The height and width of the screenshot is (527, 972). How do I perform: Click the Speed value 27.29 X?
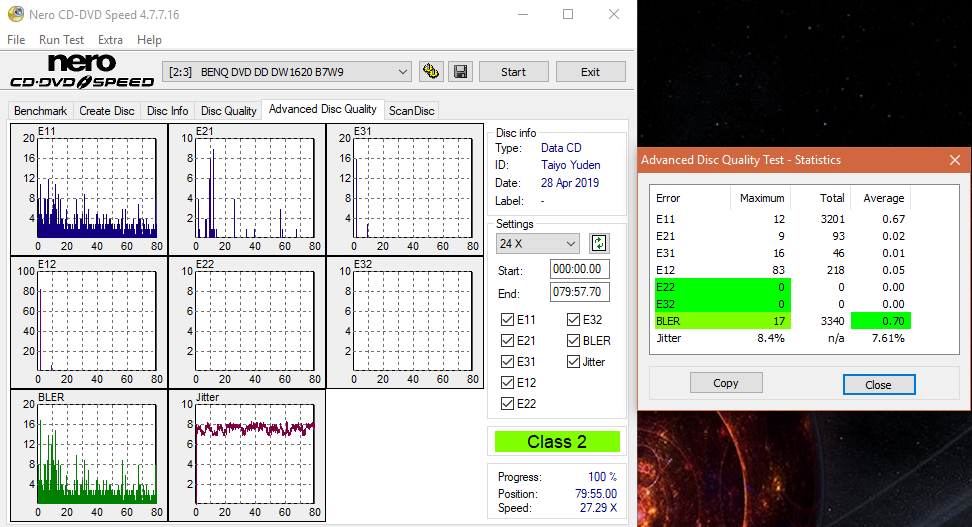598,508
